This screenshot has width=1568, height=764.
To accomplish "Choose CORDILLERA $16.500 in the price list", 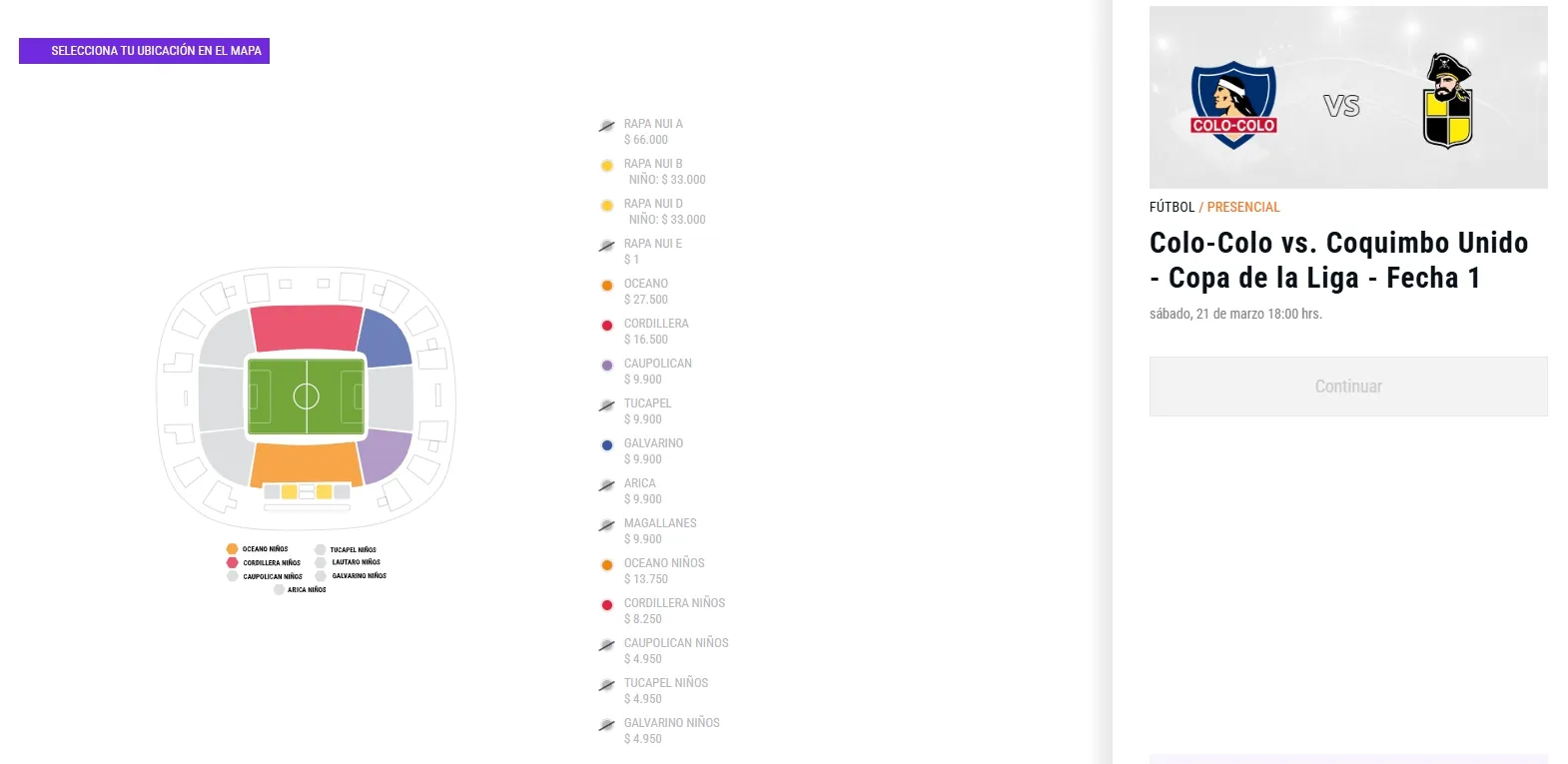I will tap(655, 331).
